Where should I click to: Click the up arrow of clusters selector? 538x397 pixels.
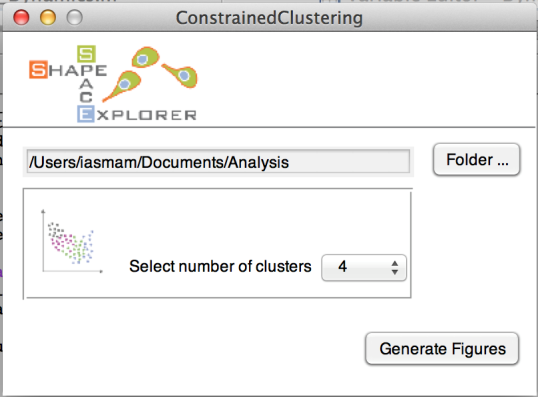coord(395,263)
